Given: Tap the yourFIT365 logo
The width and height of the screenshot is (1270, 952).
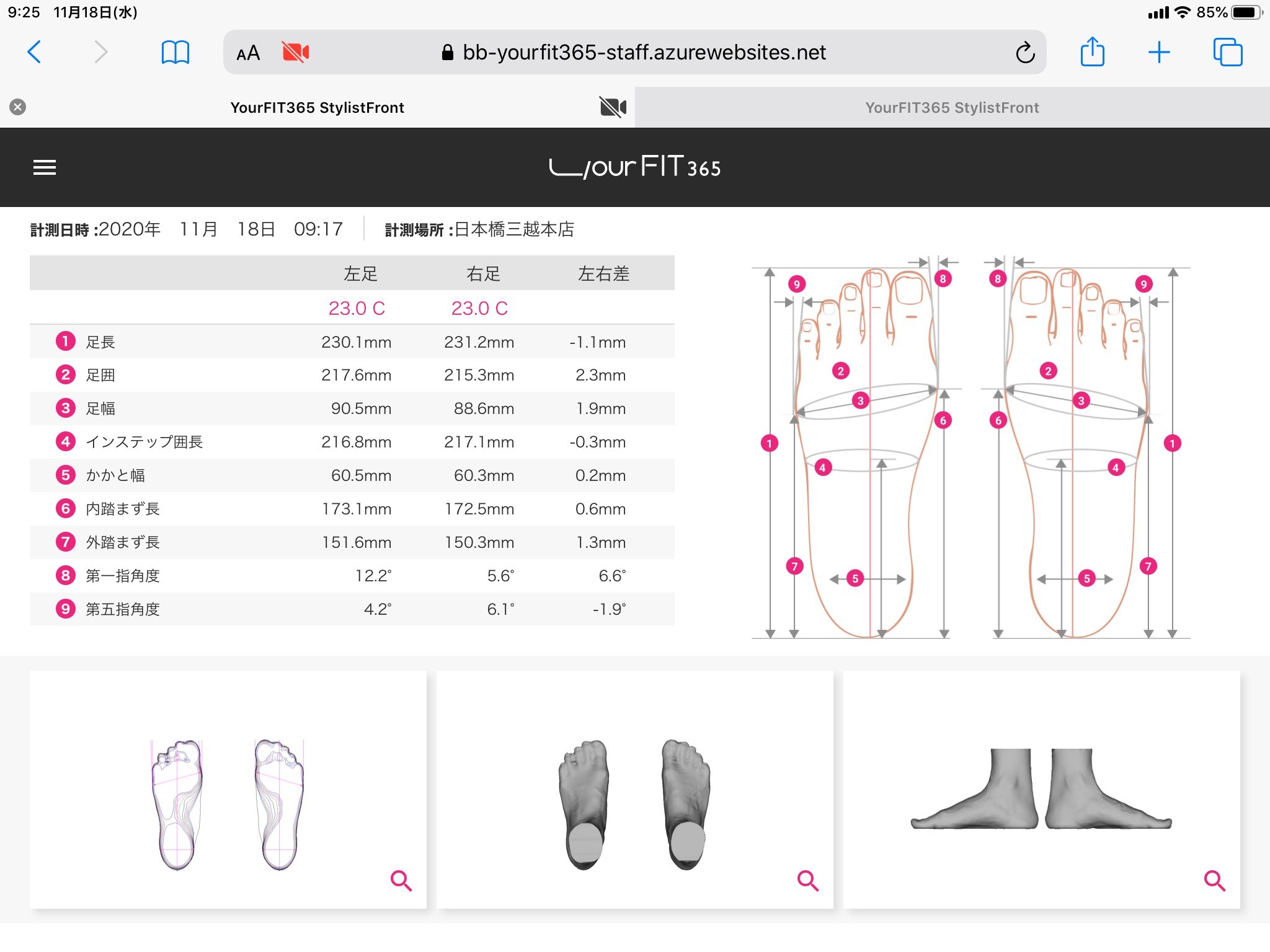Looking at the screenshot, I should pyautogui.click(x=634, y=167).
